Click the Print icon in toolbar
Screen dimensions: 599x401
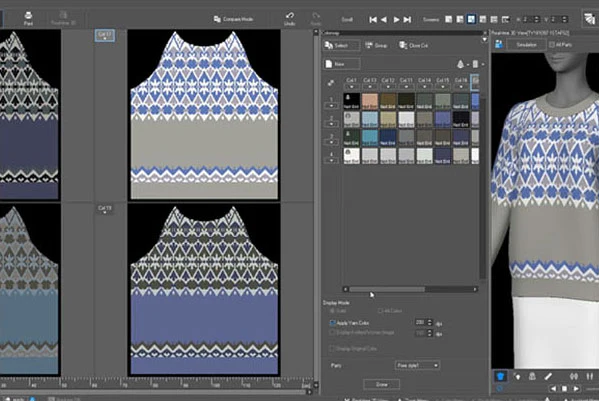[28, 18]
